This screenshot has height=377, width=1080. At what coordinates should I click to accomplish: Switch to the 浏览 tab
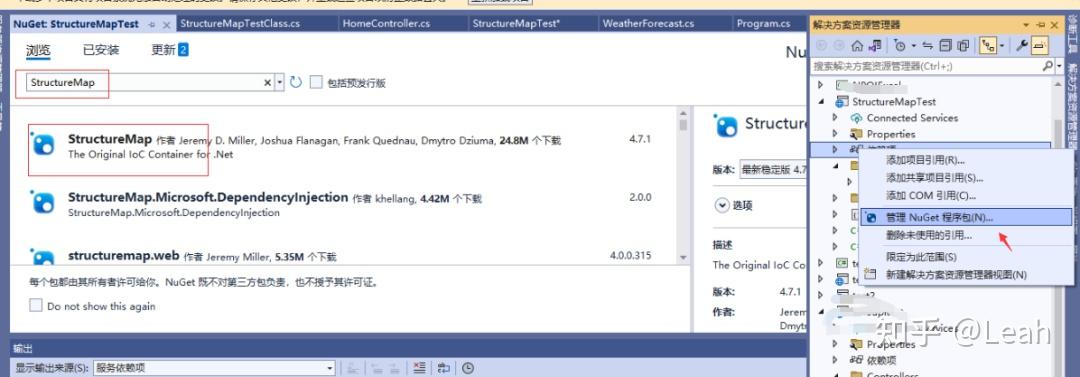[38, 50]
